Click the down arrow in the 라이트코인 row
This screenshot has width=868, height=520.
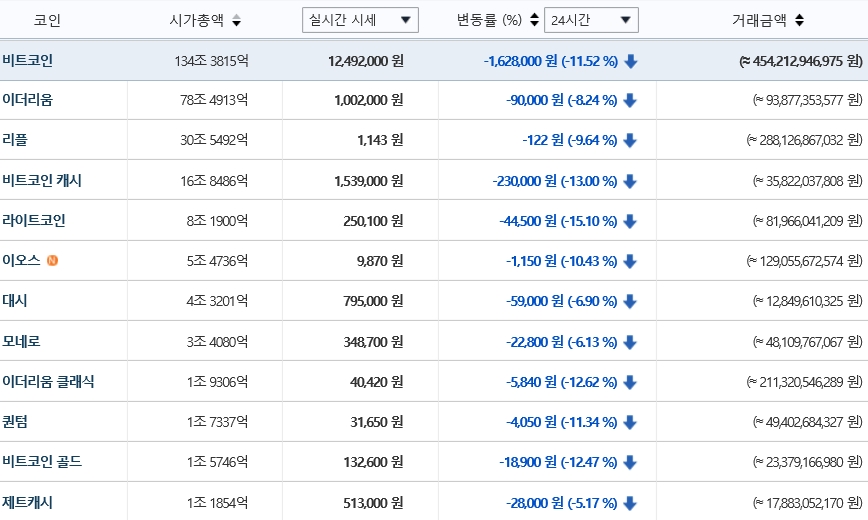coord(630,222)
